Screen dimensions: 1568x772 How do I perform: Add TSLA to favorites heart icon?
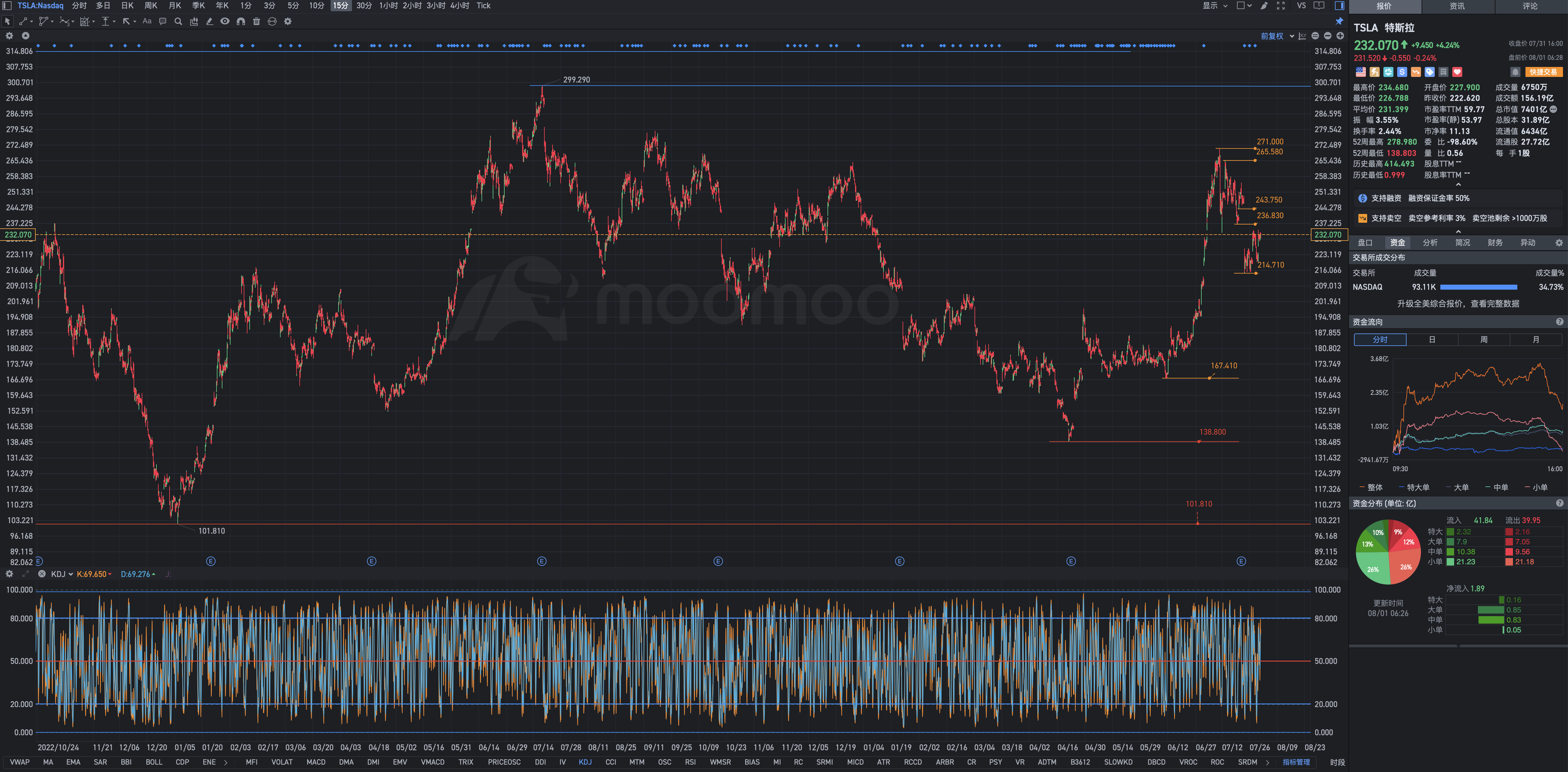pos(1457,72)
